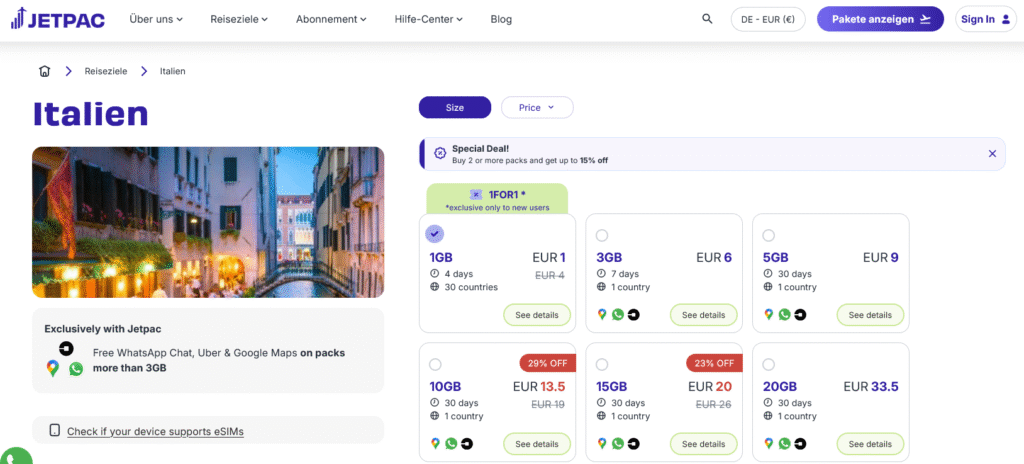See details for 20GB pack

tap(871, 444)
